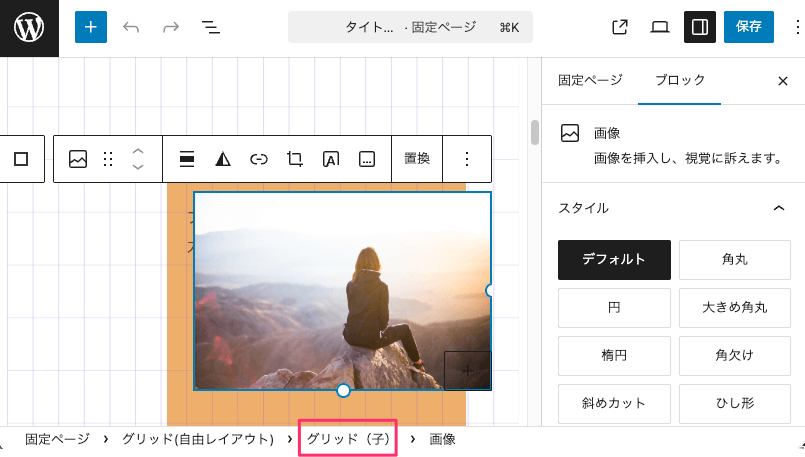Select the デフォルト style option
The image size is (805, 457).
[614, 260]
